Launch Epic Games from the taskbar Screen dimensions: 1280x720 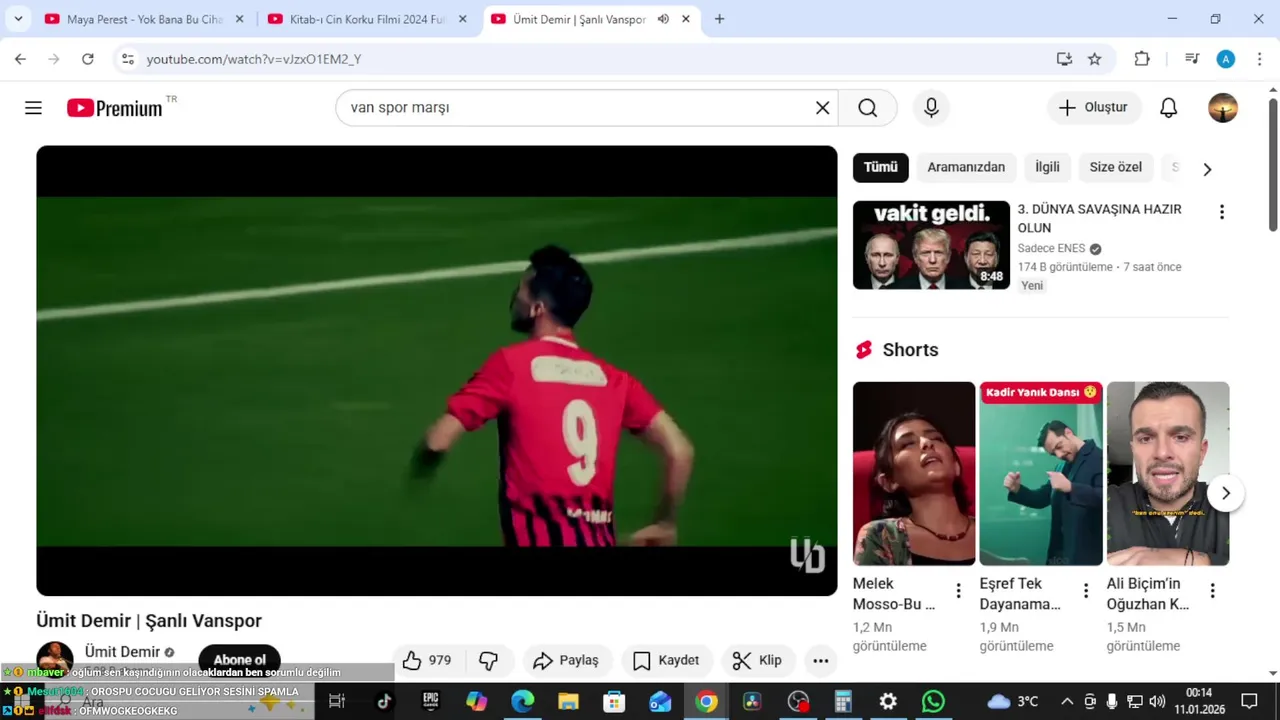(431, 701)
